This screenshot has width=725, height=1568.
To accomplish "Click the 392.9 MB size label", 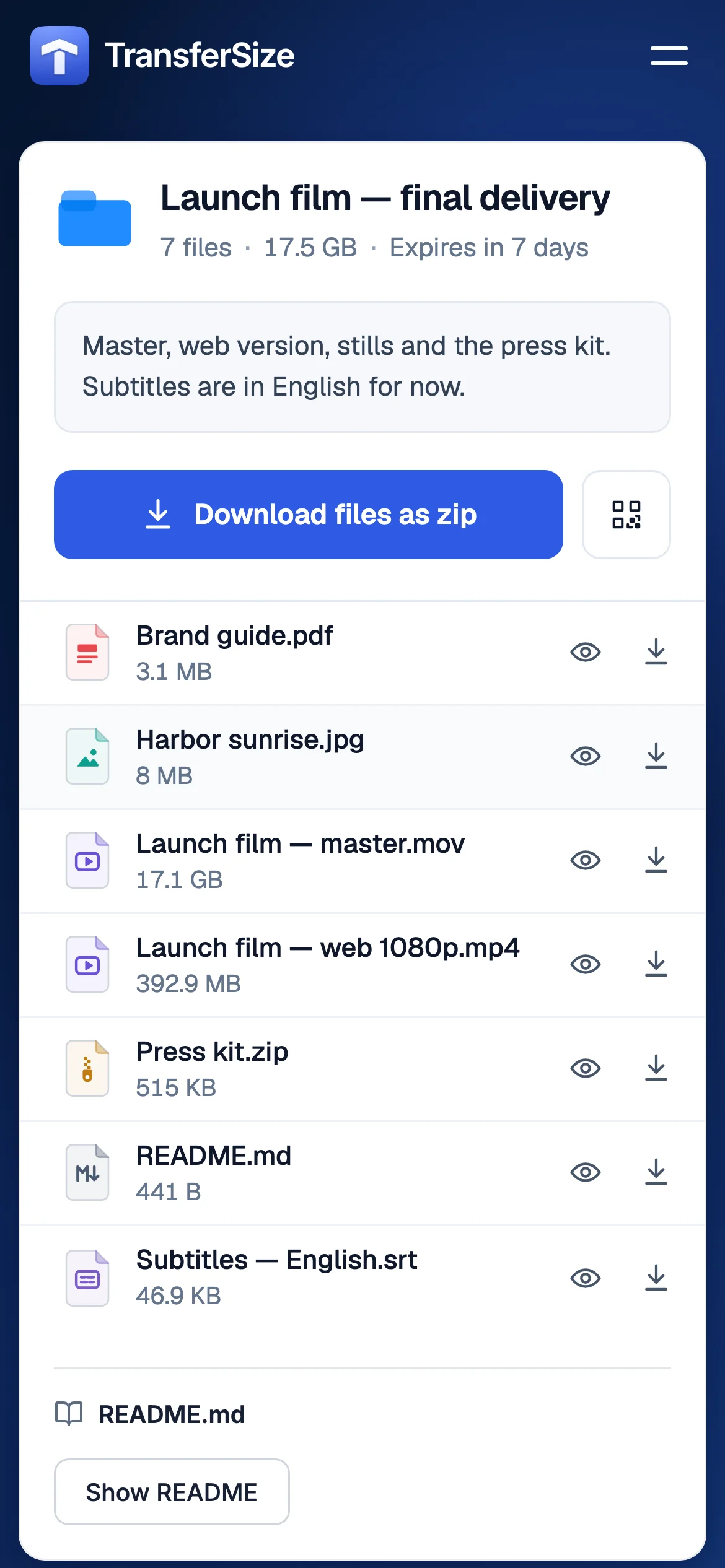I will coord(188,983).
